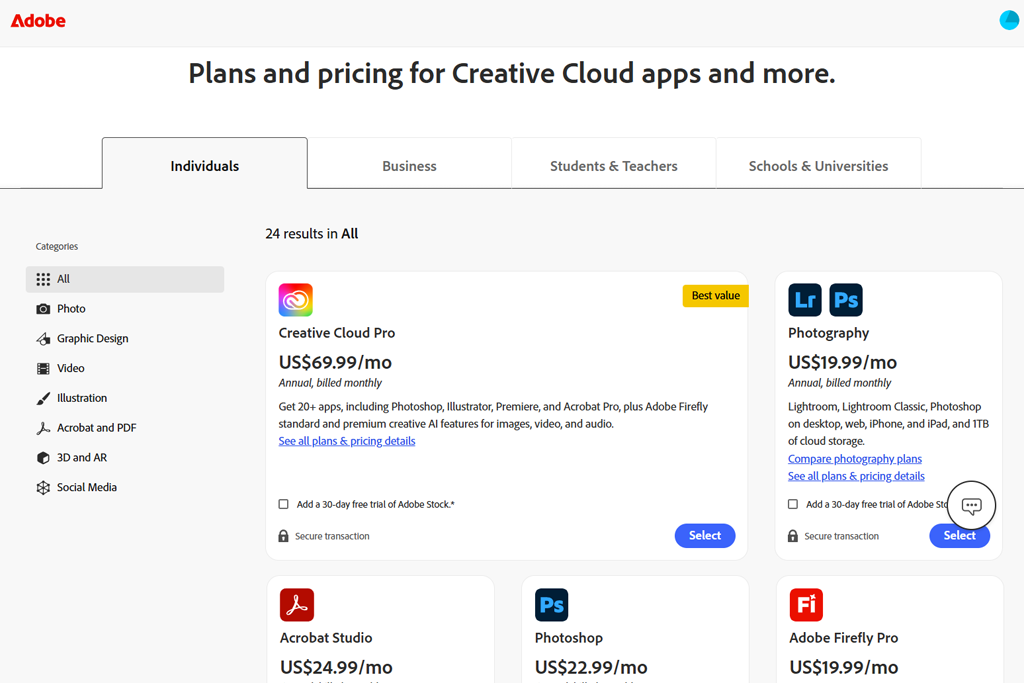This screenshot has width=1024, height=683.
Task: Click the Creative Cloud Pro lock icon
Action: tap(283, 536)
